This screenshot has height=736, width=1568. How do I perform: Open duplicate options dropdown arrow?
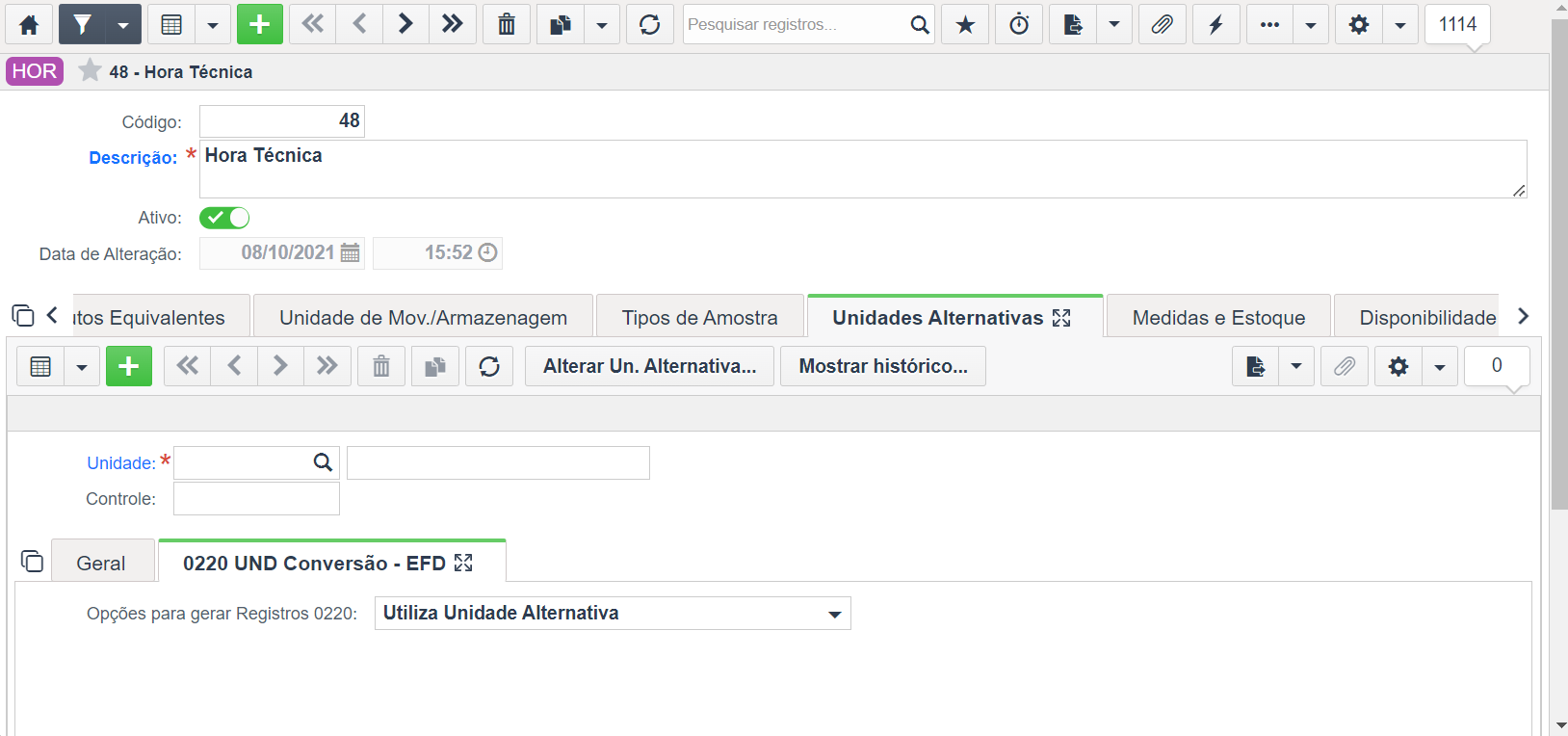tap(602, 24)
